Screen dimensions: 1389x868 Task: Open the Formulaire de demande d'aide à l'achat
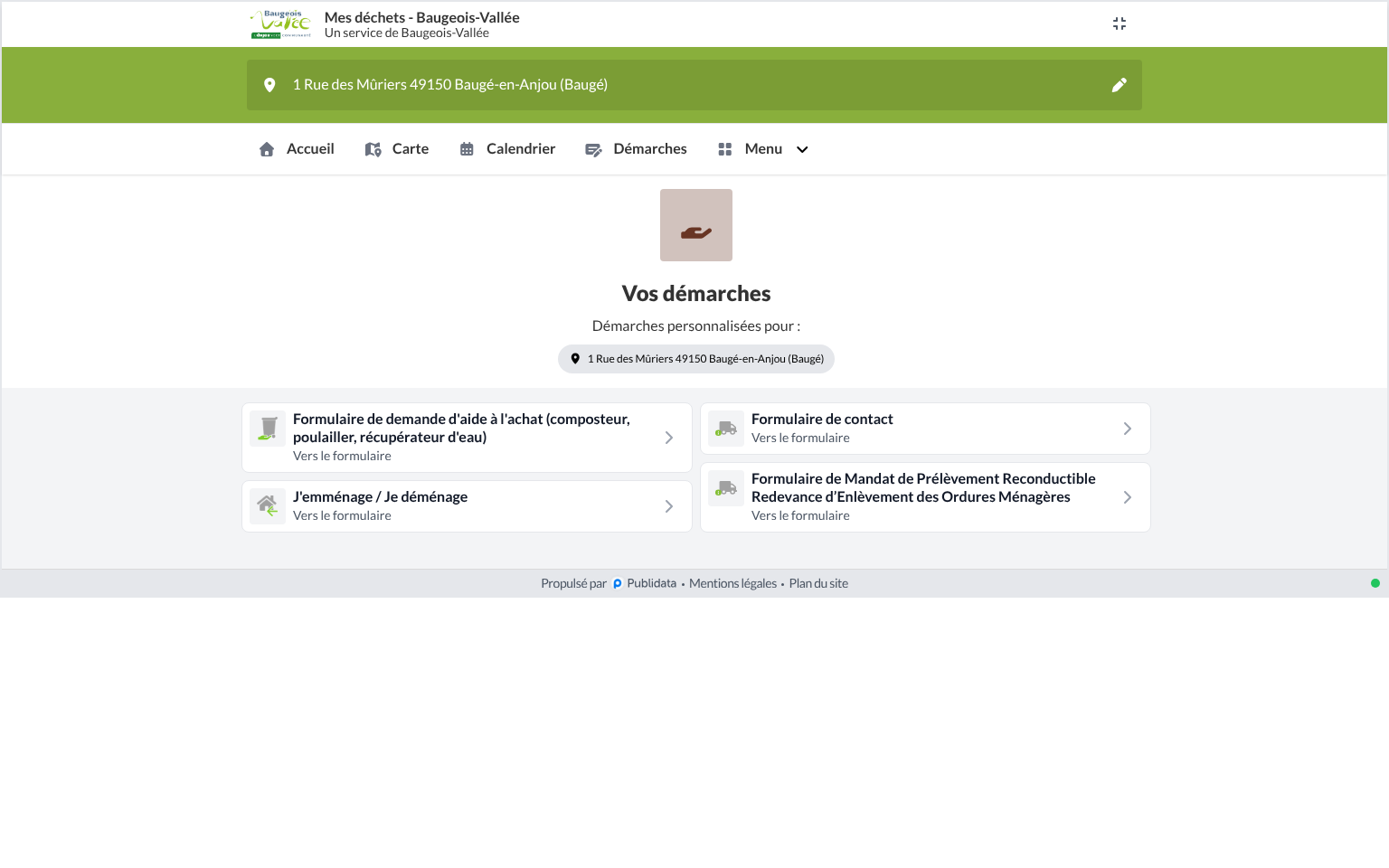point(467,438)
